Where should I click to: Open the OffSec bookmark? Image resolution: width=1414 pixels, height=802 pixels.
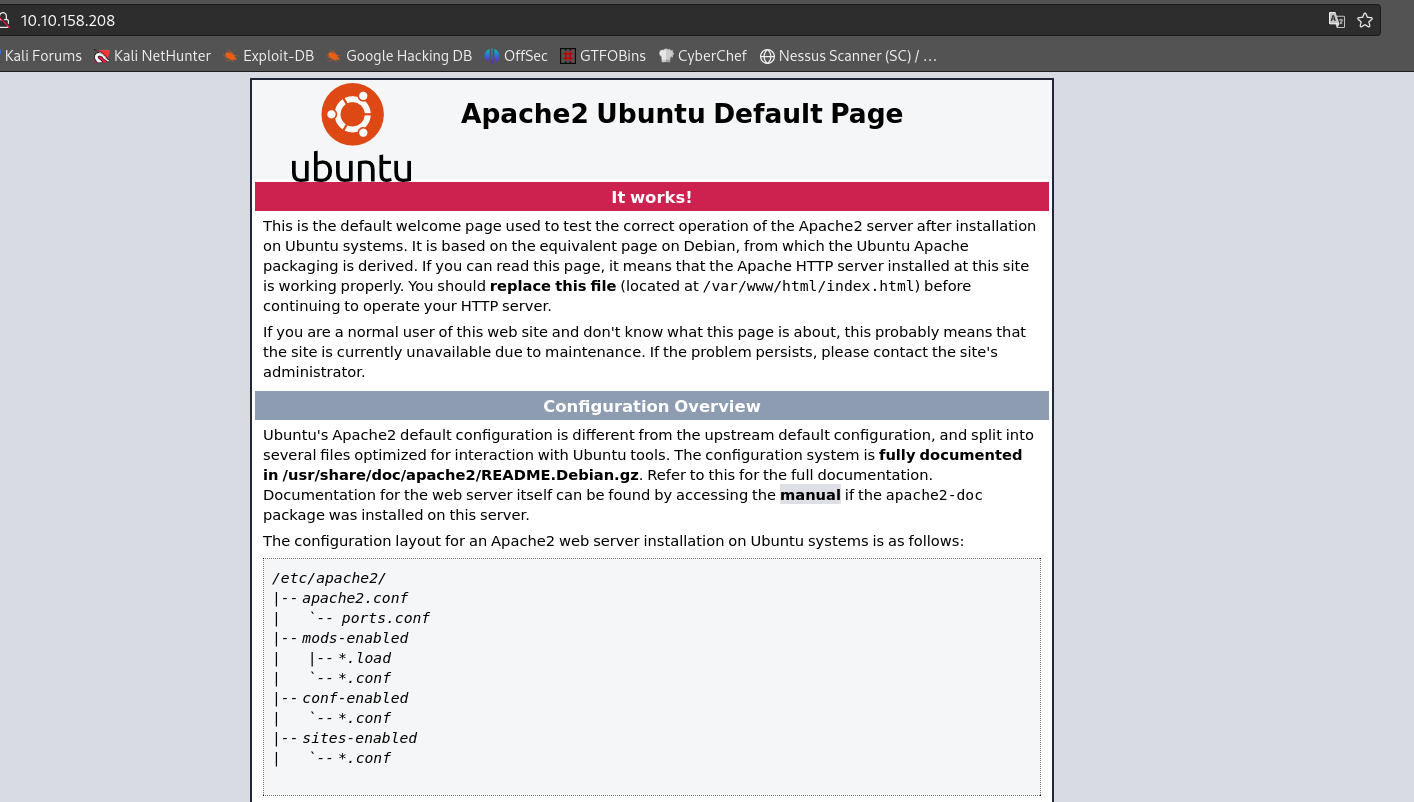515,56
